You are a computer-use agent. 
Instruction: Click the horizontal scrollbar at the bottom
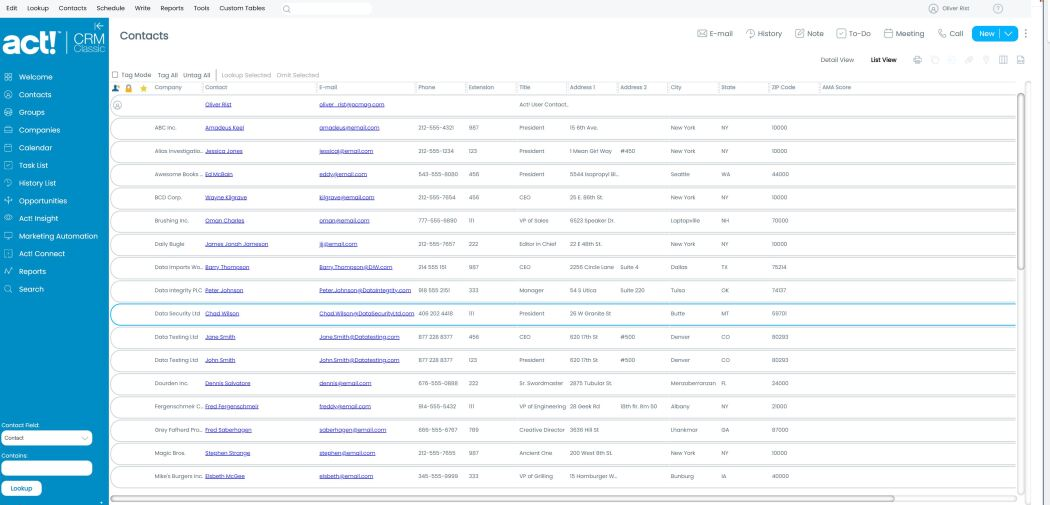502,498
